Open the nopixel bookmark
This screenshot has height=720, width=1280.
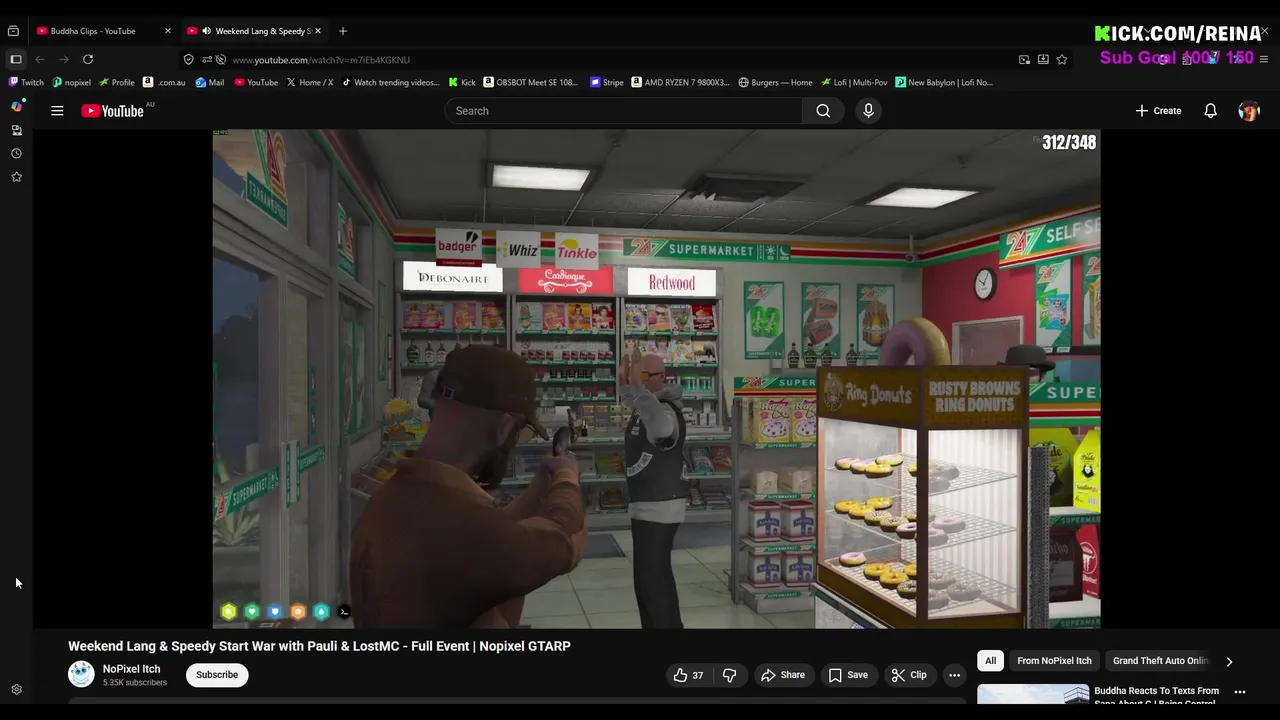(71, 83)
